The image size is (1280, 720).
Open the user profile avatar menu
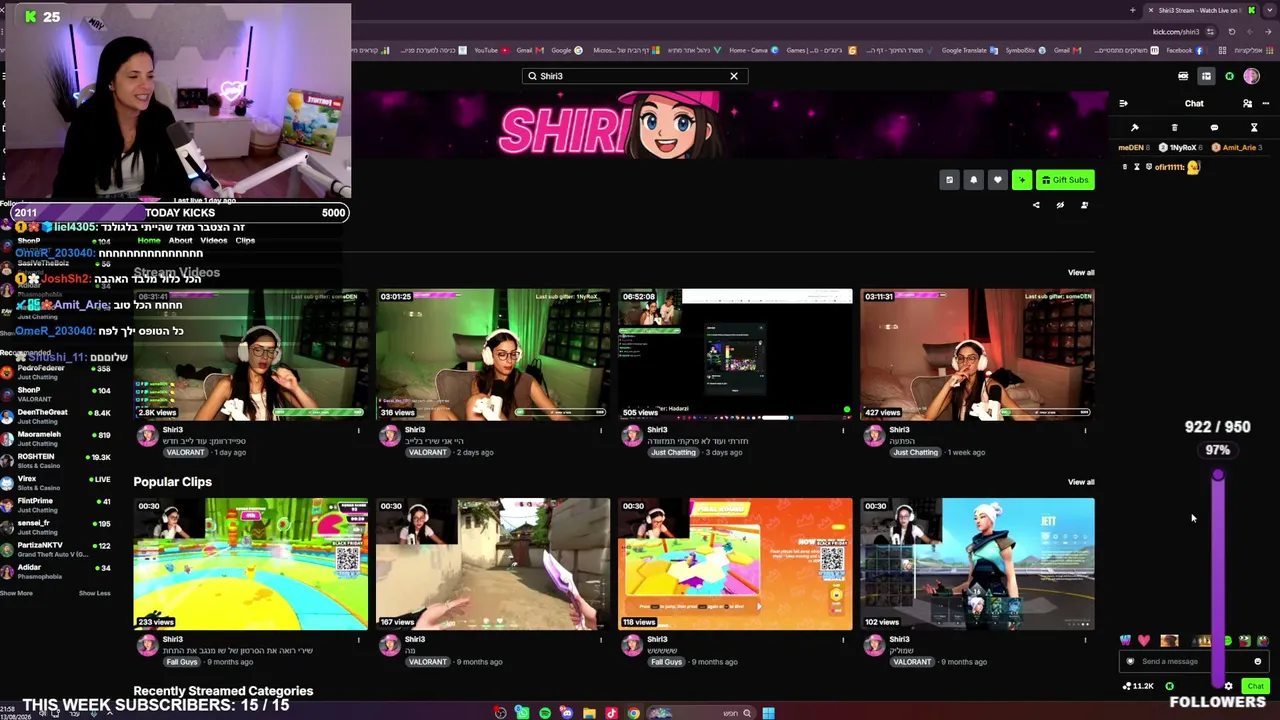(x=1251, y=76)
